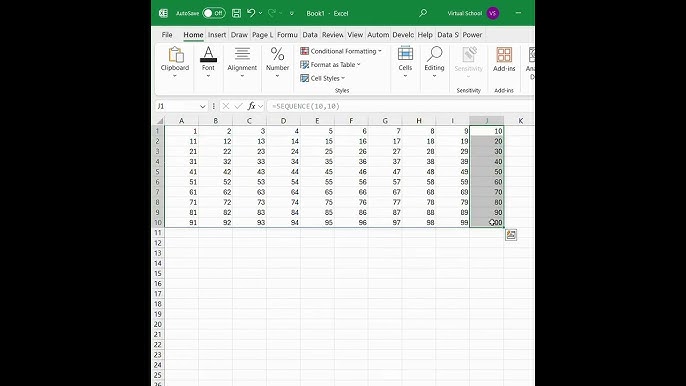
Task: Open the Alignment group icon
Action: point(242,54)
